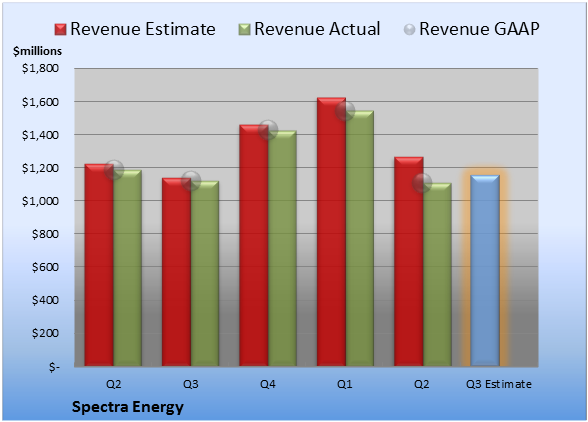Click the $1,000 axis value
The width and height of the screenshot is (588, 422).
(40, 201)
